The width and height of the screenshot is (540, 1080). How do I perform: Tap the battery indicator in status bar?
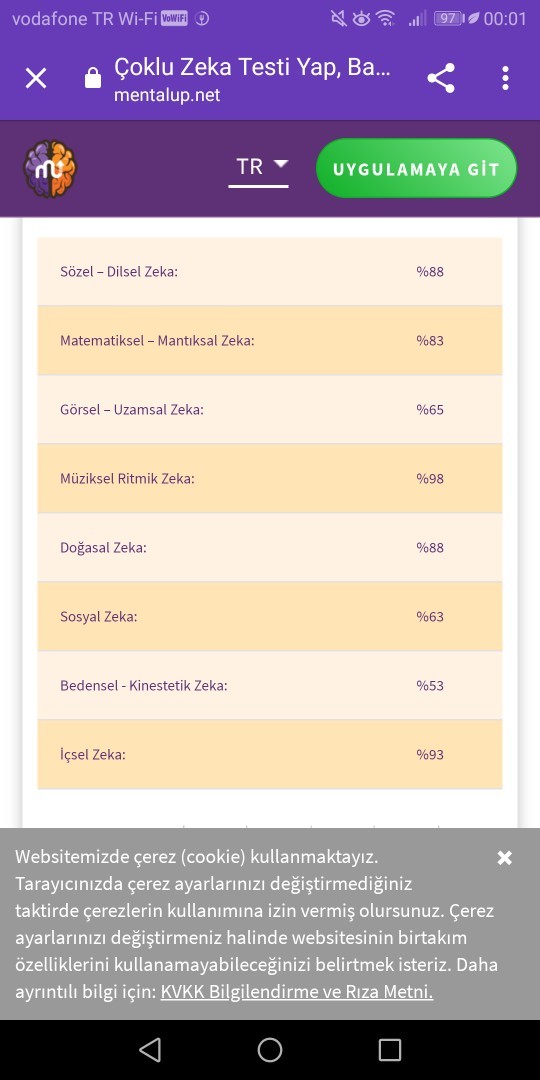click(448, 19)
